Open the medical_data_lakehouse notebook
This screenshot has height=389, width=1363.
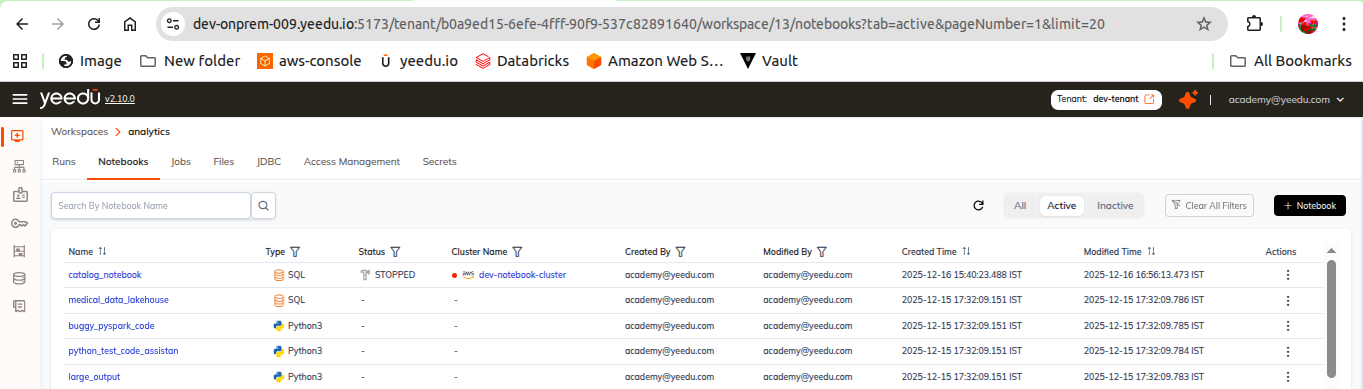[x=118, y=300]
